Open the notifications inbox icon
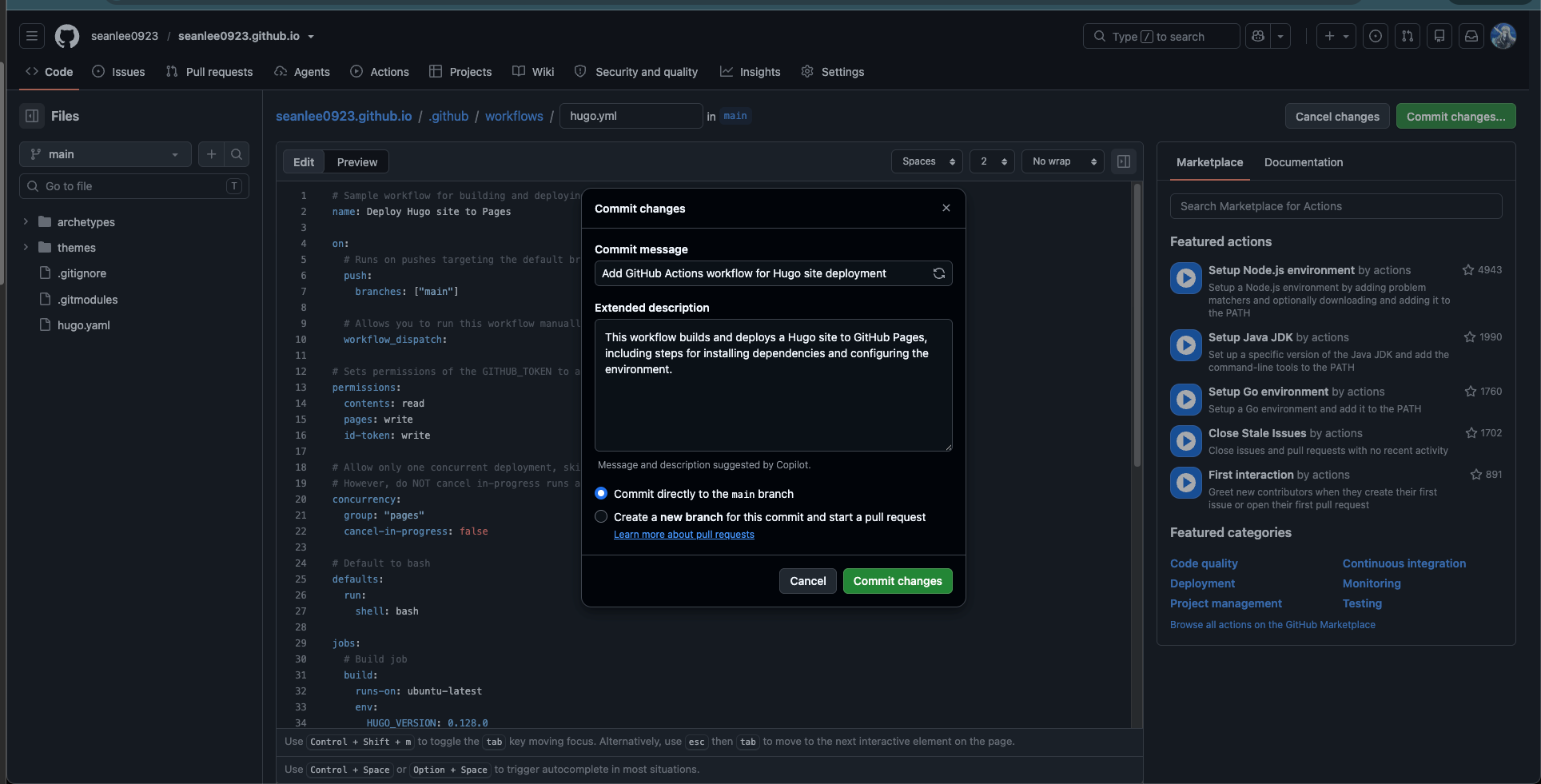Screen dimensions: 1541x784 [1471, 36]
